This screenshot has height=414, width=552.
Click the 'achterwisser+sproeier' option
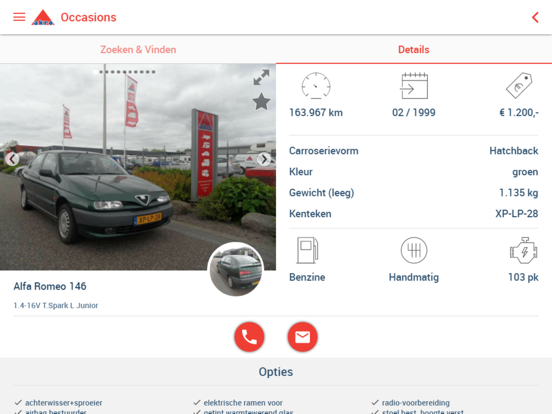coord(63,403)
